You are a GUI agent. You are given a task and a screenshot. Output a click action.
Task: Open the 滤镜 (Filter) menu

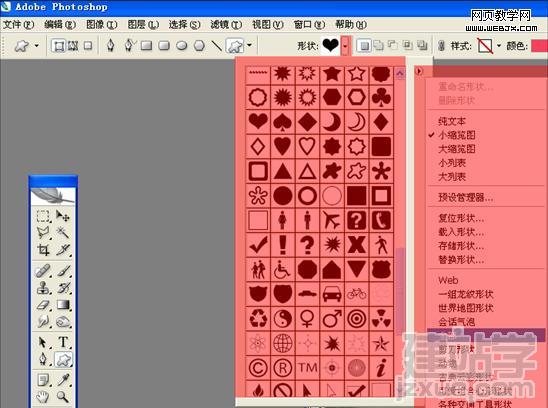coord(226,24)
